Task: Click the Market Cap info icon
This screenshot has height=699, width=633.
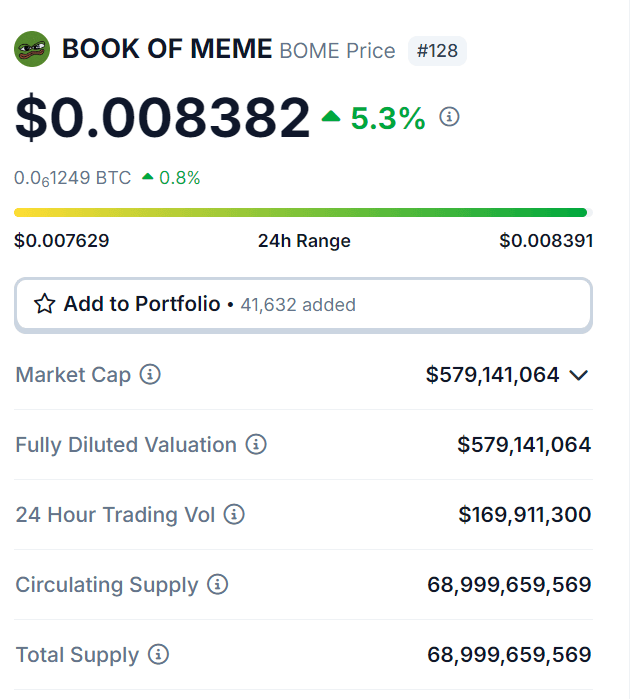Action: click(150, 375)
